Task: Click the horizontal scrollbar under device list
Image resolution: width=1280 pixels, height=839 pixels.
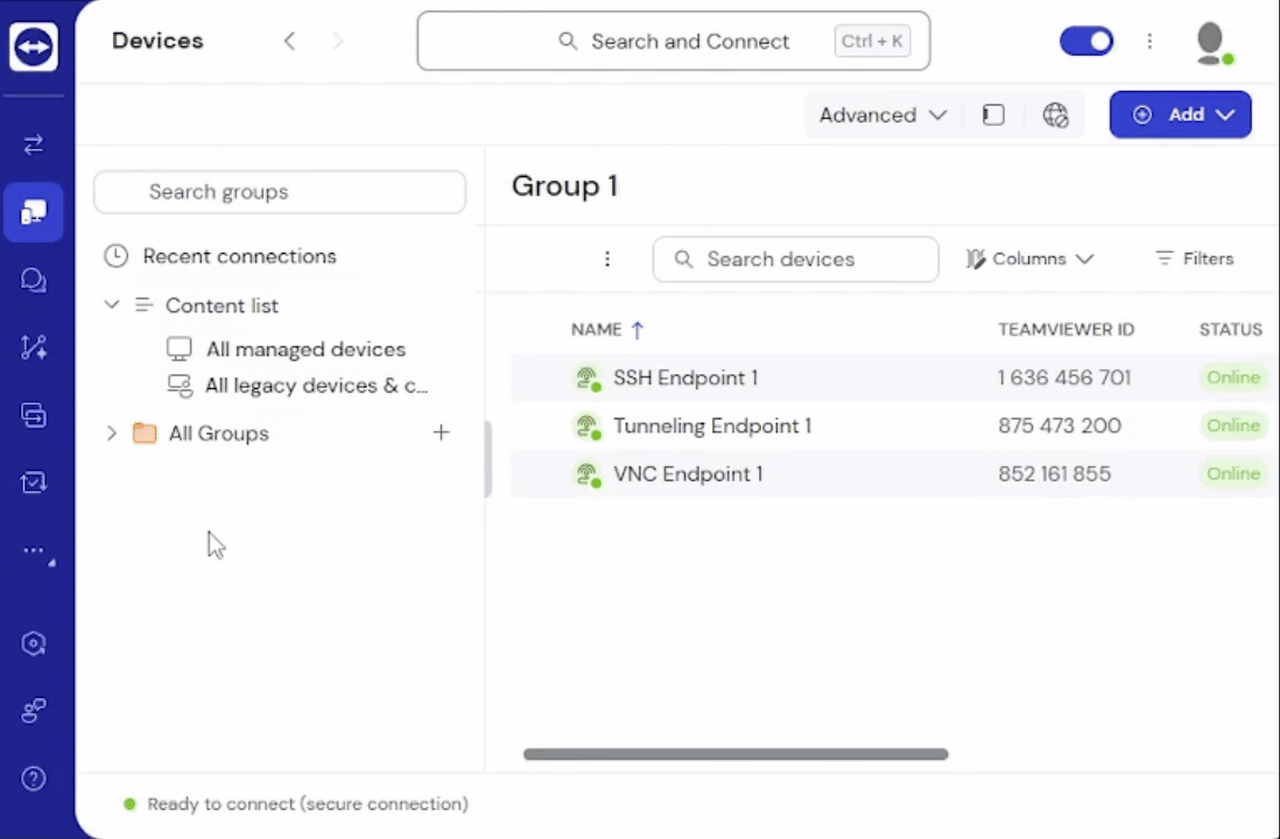Action: click(736, 754)
